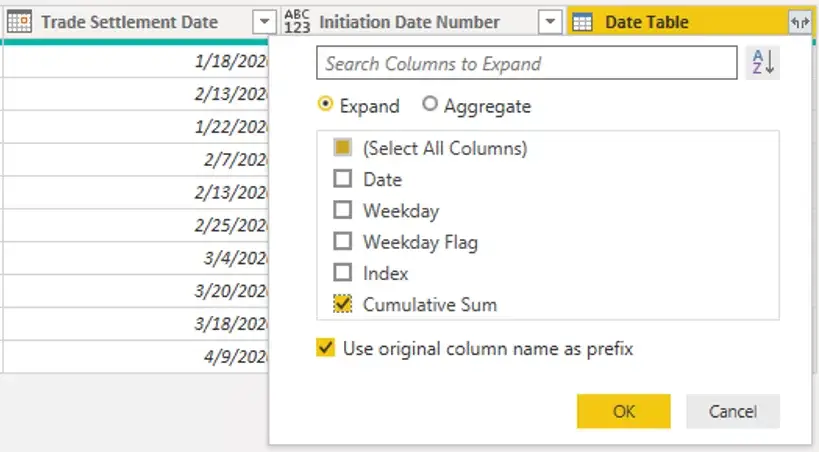Toggle the Select All Columns checkbox

(x=343, y=147)
